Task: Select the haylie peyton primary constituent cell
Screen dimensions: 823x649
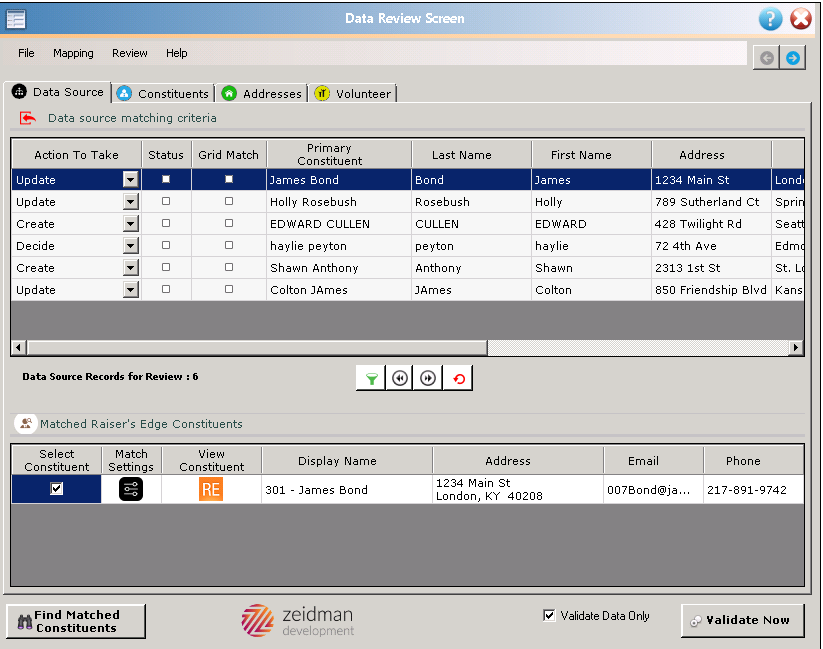Action: click(339, 246)
